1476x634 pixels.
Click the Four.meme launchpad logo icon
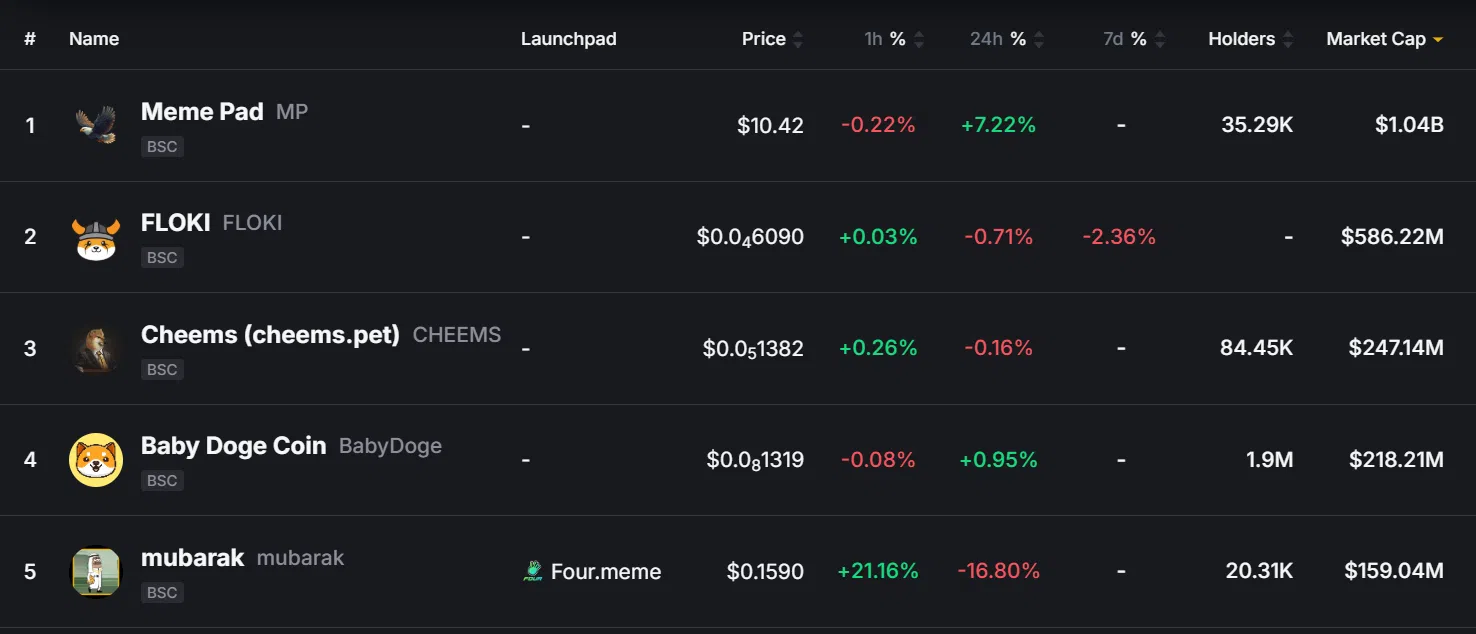click(x=533, y=572)
